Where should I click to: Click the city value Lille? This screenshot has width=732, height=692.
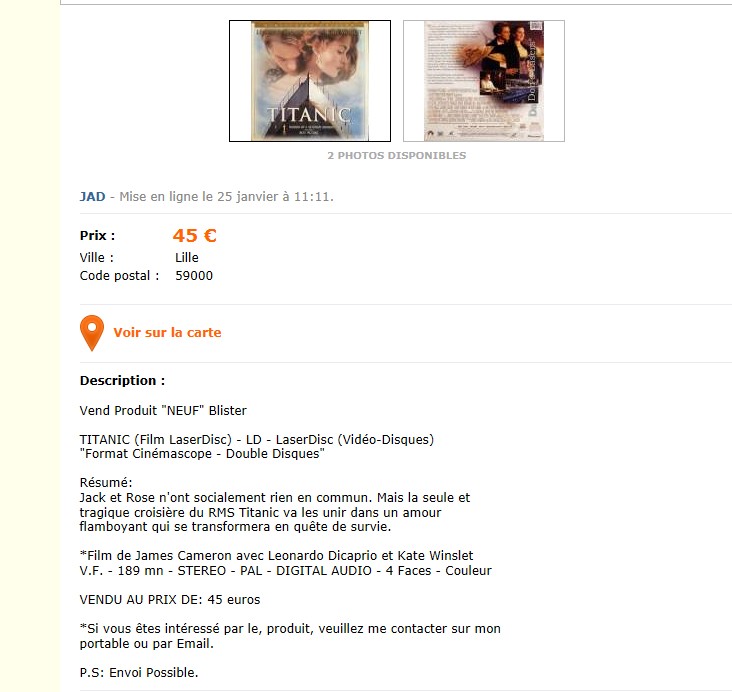click(x=187, y=258)
